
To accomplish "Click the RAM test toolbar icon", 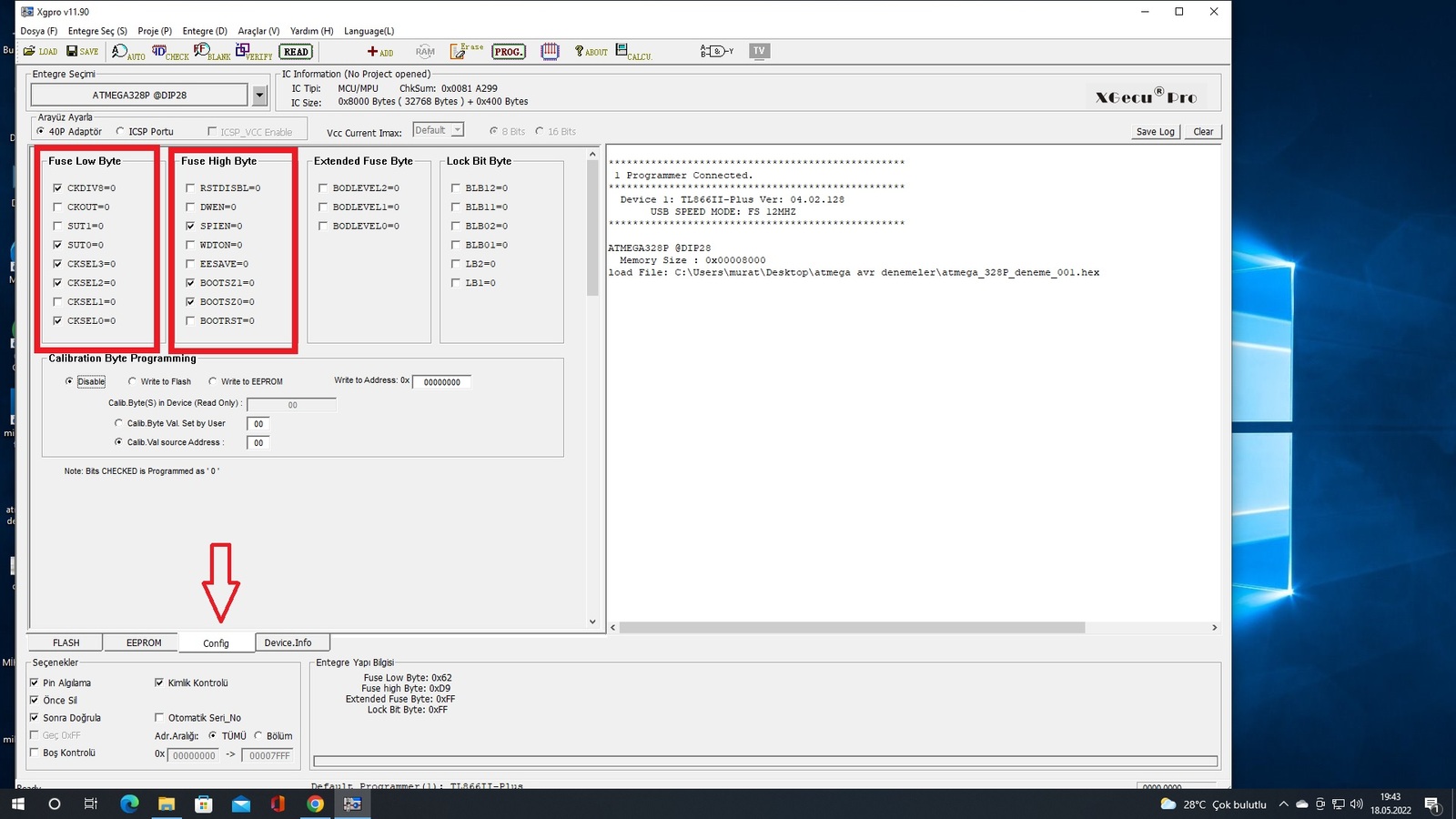I will (x=425, y=52).
